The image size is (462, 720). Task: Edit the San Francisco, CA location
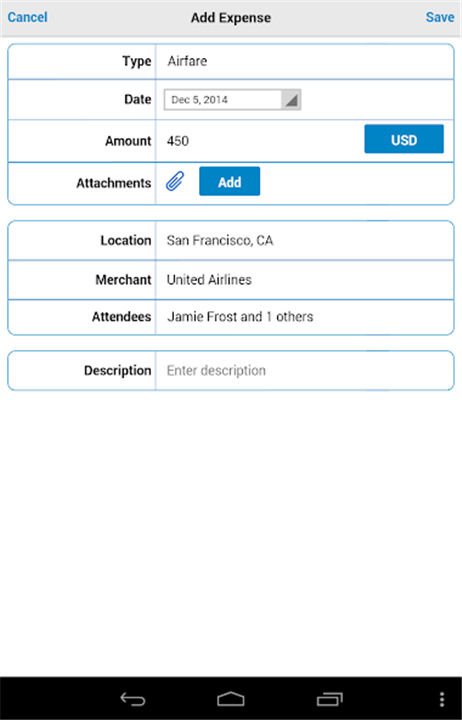(x=304, y=241)
